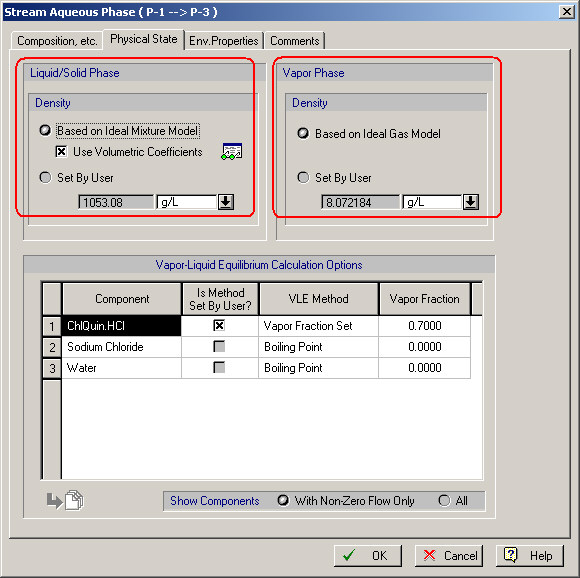Select liquid density Set By User radio
Viewport: 580px width, 578px height.
click(45, 178)
